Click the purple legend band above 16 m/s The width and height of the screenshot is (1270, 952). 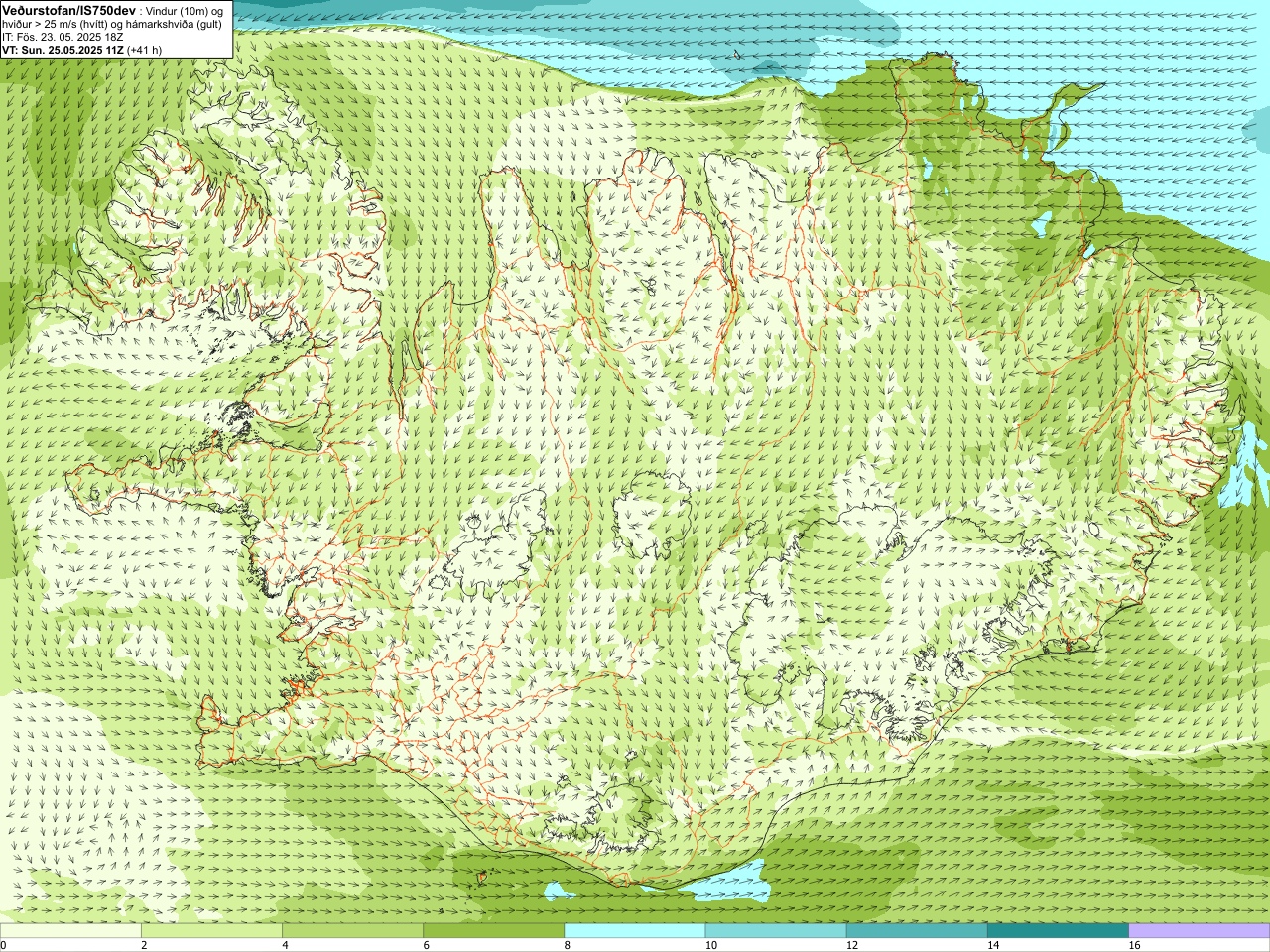click(x=1200, y=931)
